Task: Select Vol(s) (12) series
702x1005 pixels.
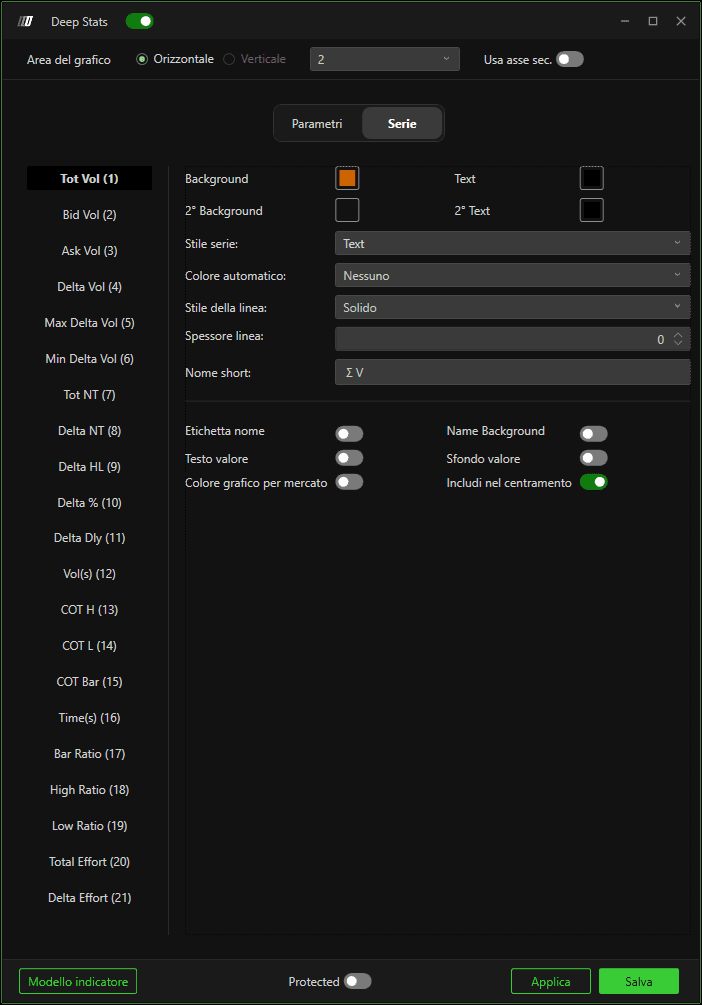Action: (x=89, y=574)
